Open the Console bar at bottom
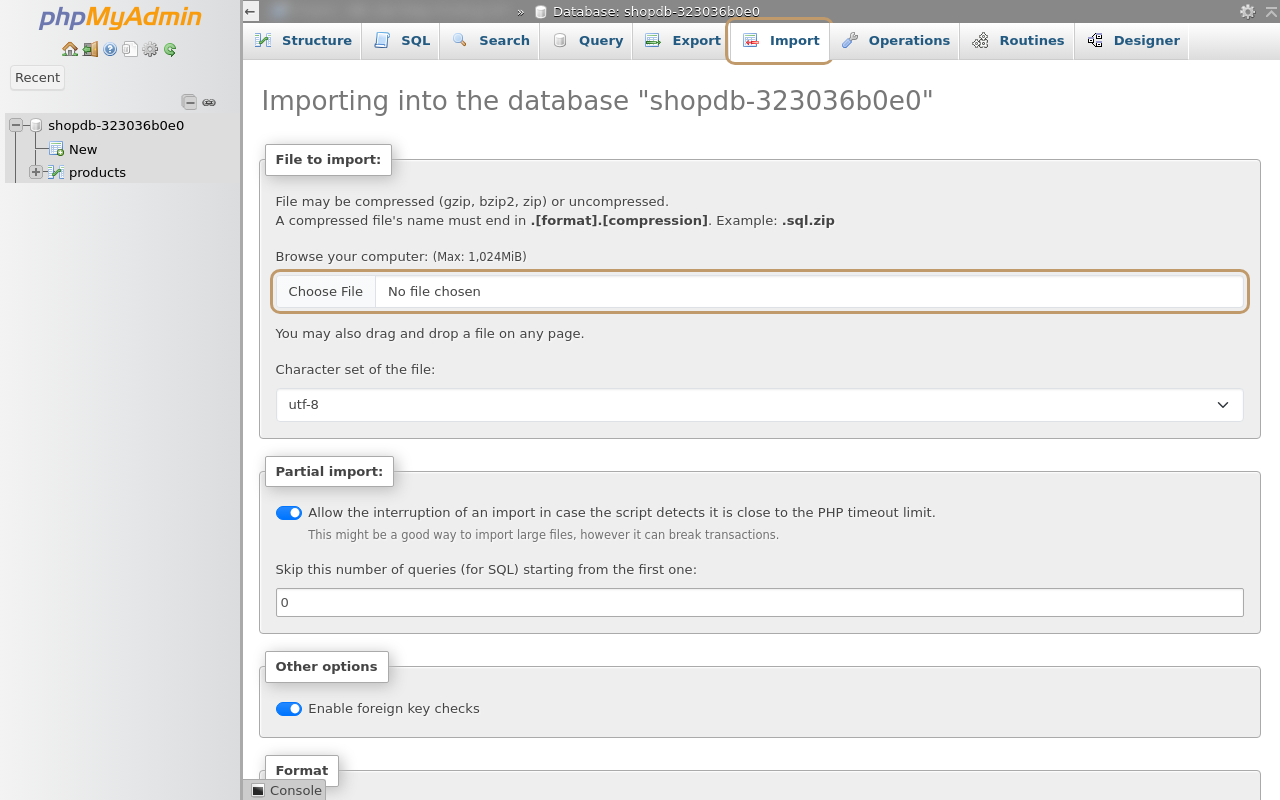 tap(287, 790)
